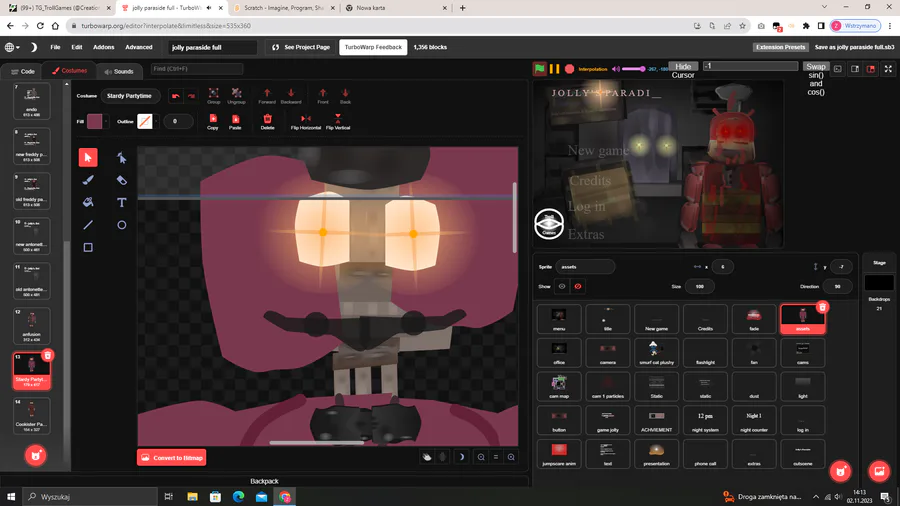The image size is (900, 506).
Task: Switch to small stage layout
Action: pos(855,69)
